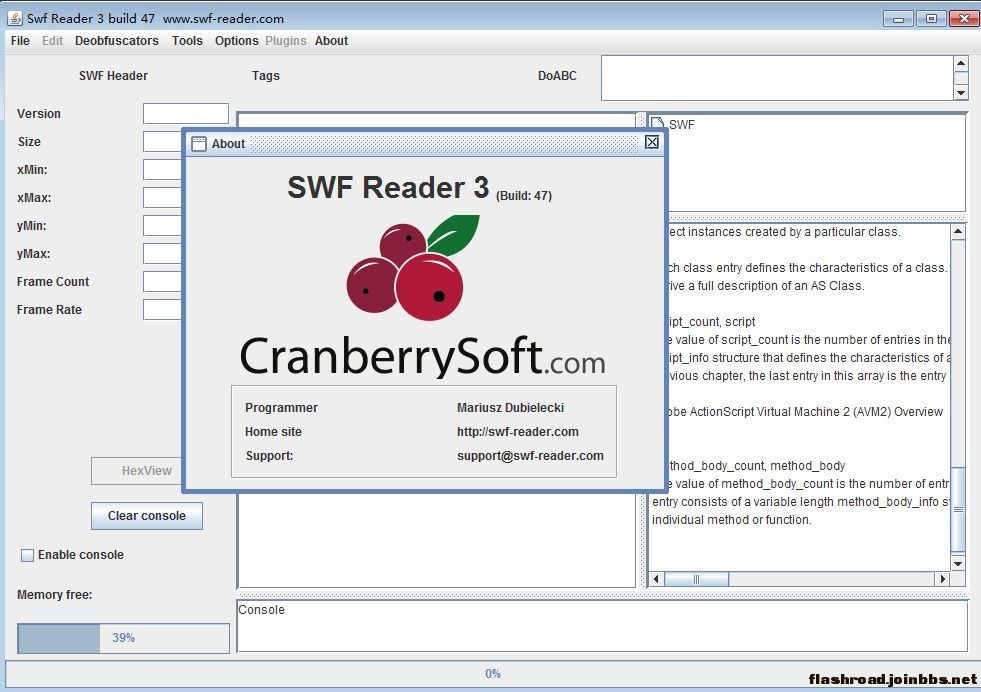The height and width of the screenshot is (692, 981).
Task: Click the support@swf-reader.com email address
Action: point(530,455)
